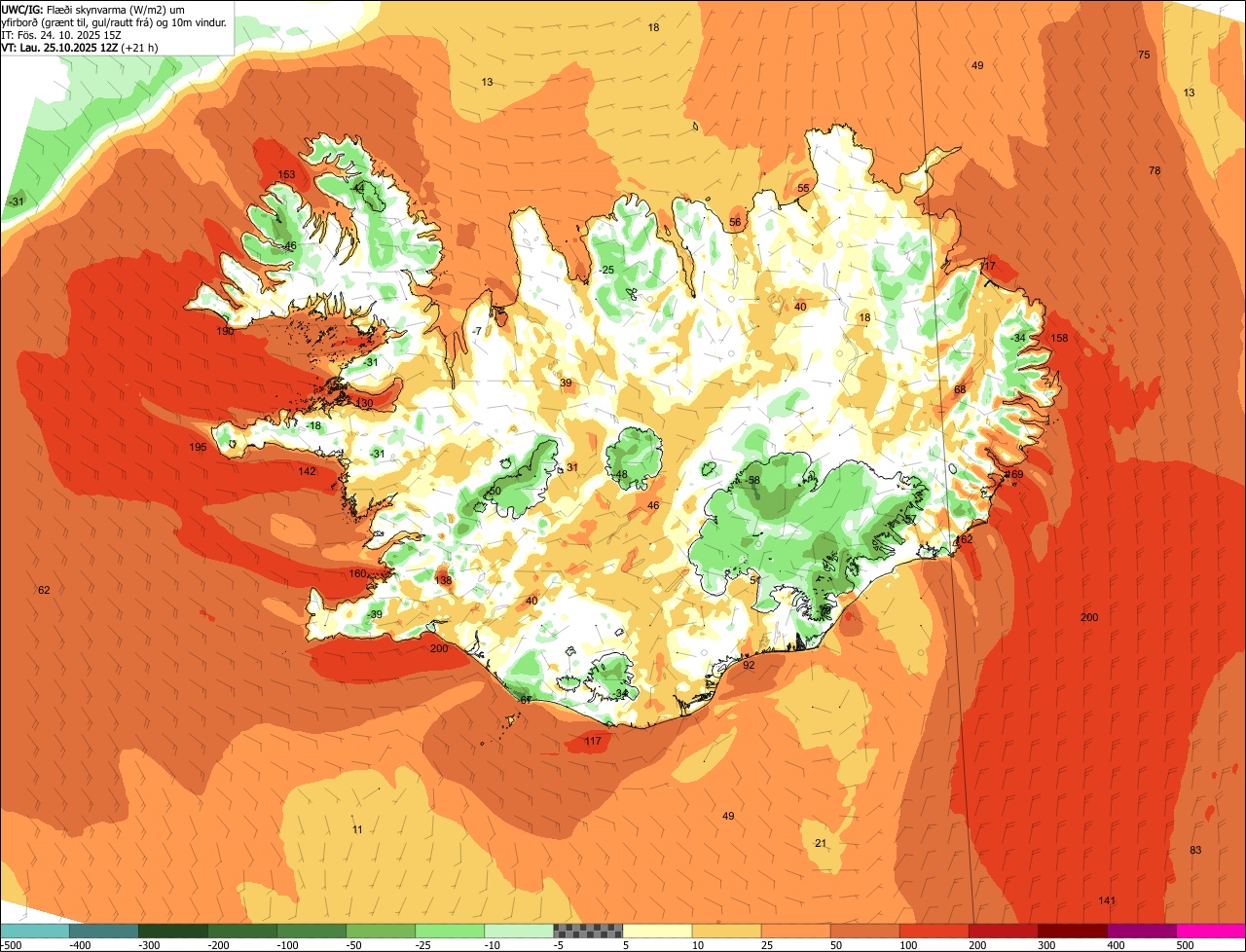Click the negative value -39 on map
Screen dimensions: 1246x952
coord(375,614)
